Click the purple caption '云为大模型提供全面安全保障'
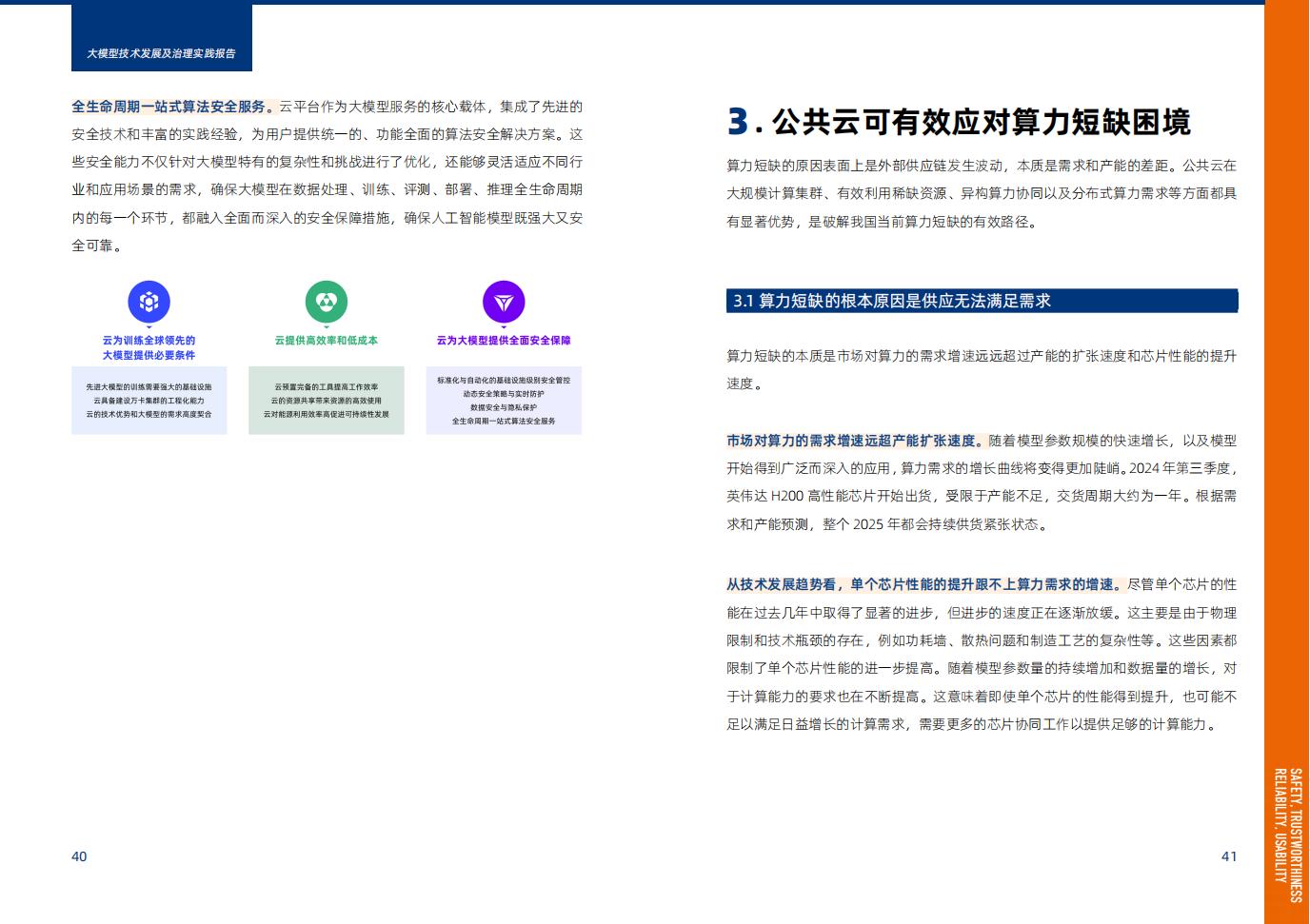Viewport: 1310px width, 924px height. coord(504,340)
